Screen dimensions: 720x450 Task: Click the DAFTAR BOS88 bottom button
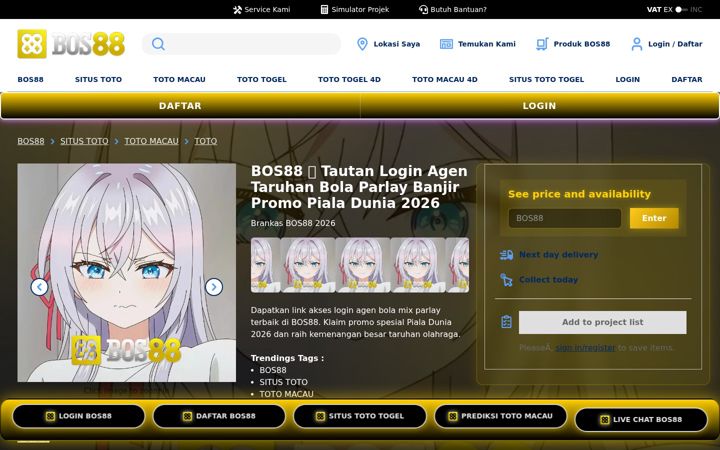[x=219, y=416]
